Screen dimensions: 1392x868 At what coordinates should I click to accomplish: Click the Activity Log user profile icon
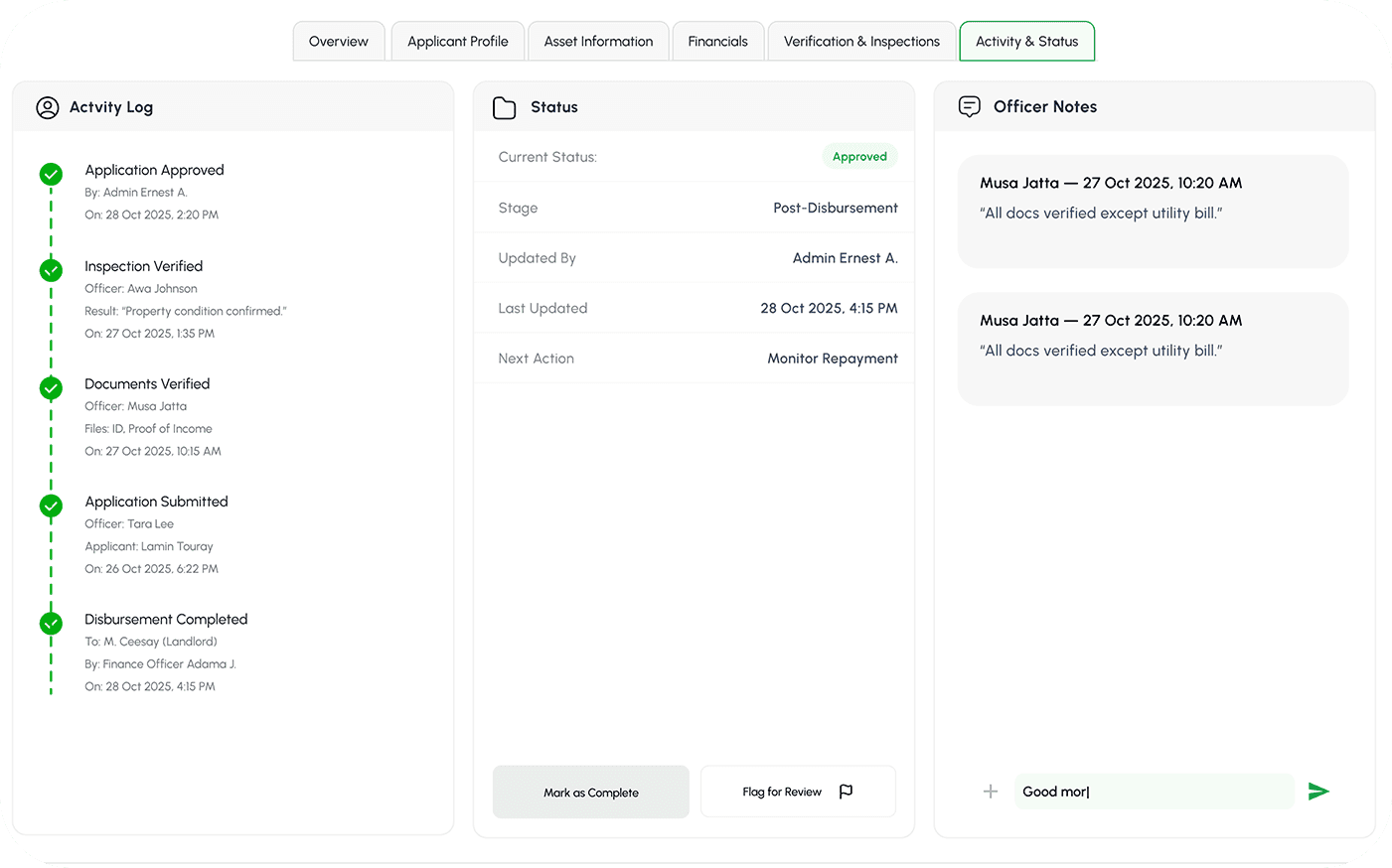(x=48, y=107)
